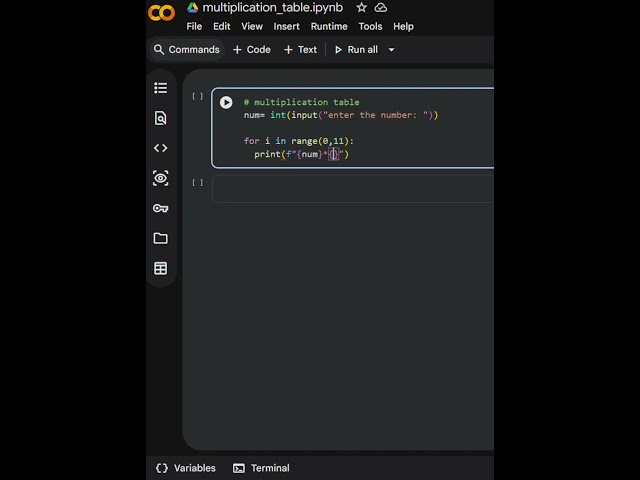The height and width of the screenshot is (480, 640).
Task: Click the # multiplication table comment
Action: (x=302, y=102)
